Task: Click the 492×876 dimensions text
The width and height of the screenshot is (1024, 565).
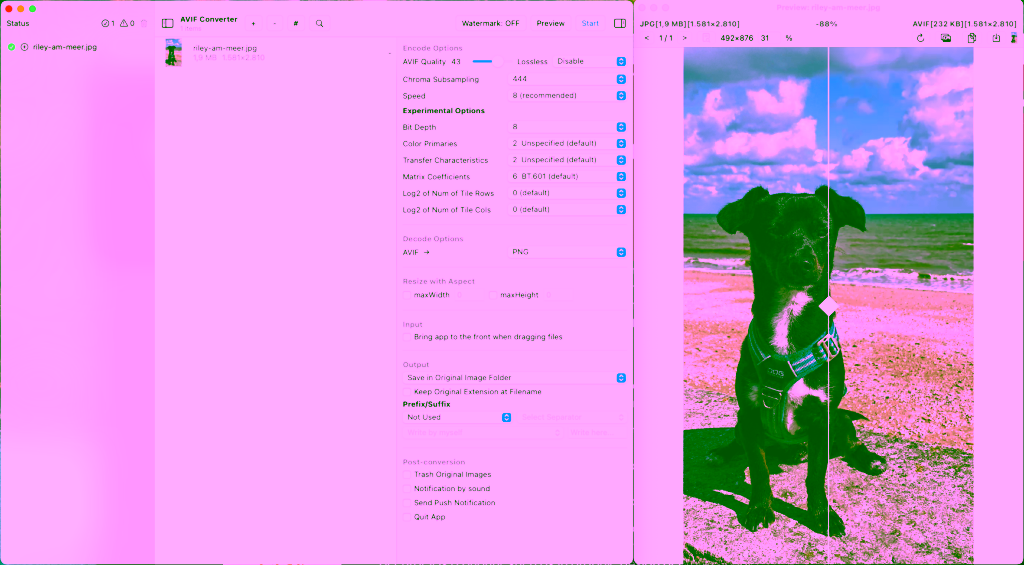Action: pos(737,38)
